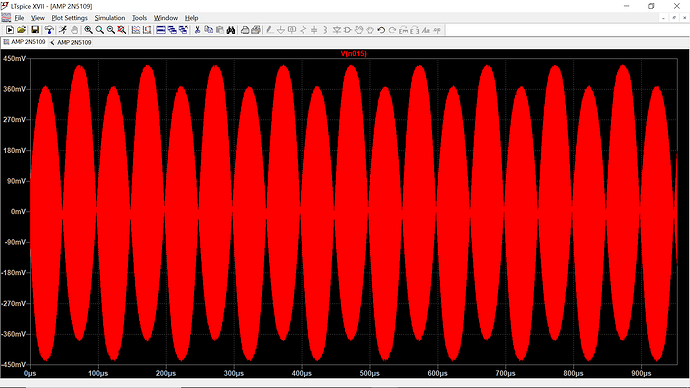Image resolution: width=690 pixels, height=388 pixels.
Task: Click the V(n015) trace label
Action: tap(353, 54)
